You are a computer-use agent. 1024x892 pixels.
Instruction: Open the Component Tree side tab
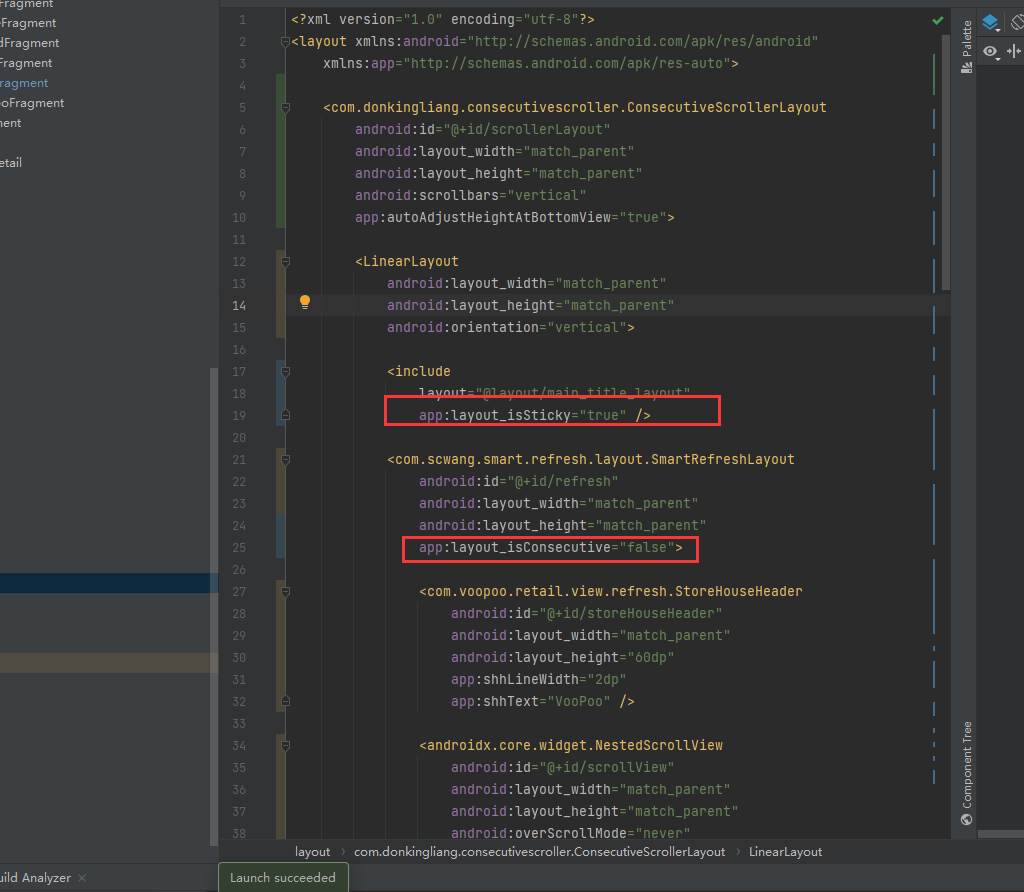click(x=967, y=773)
